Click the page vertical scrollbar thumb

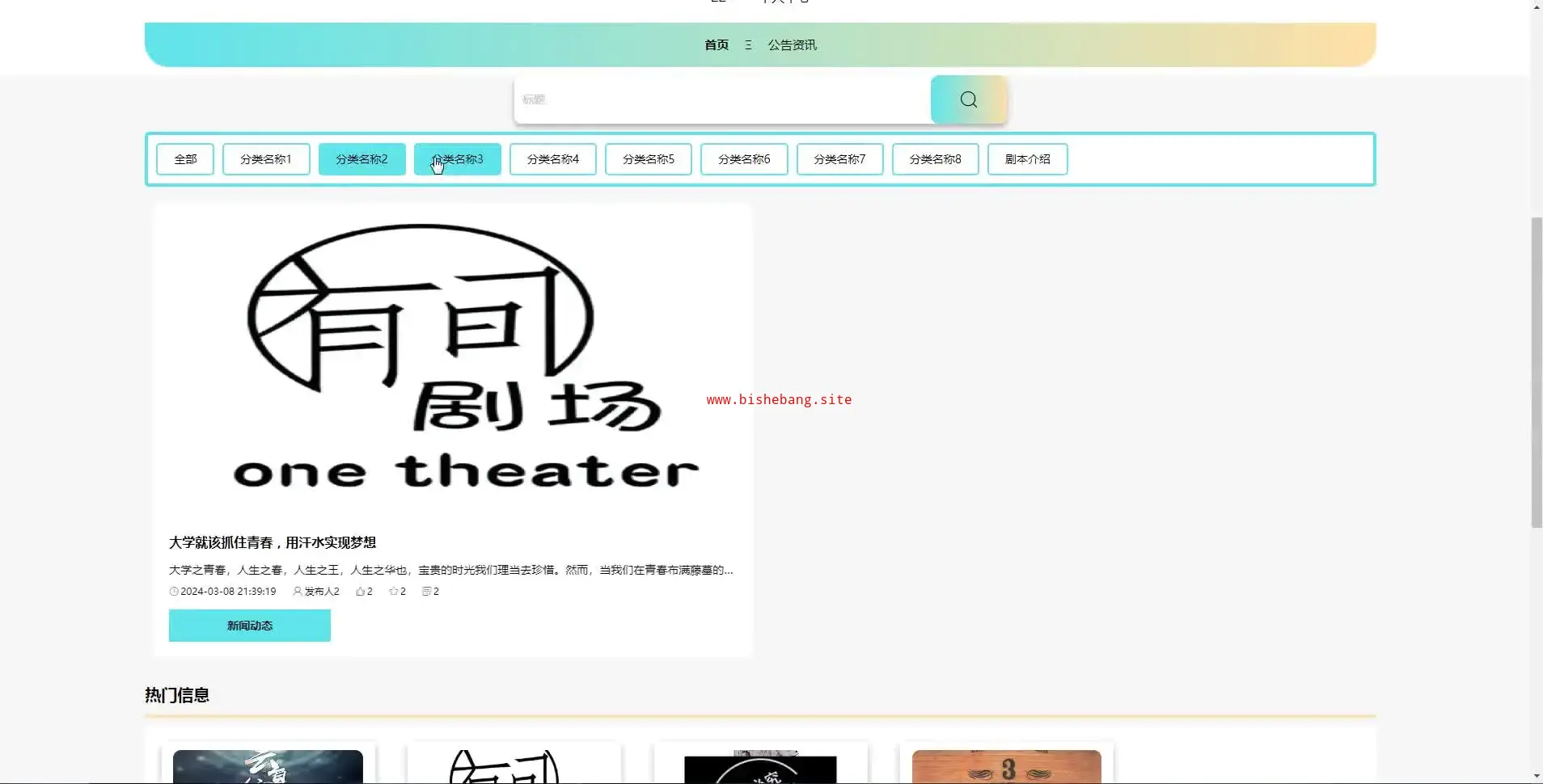pos(1537,372)
